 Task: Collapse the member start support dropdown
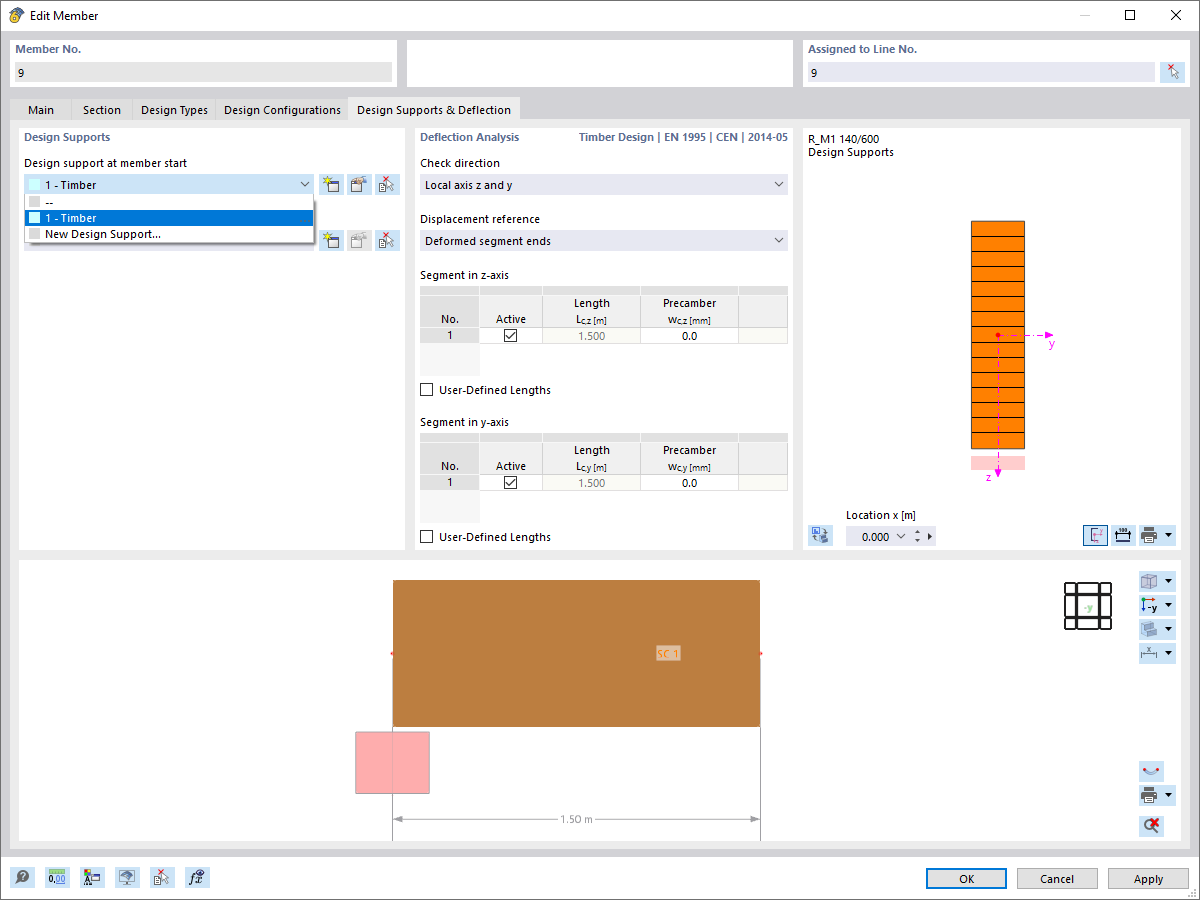tap(305, 184)
